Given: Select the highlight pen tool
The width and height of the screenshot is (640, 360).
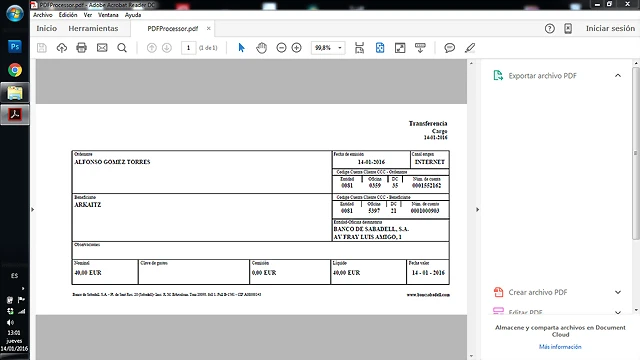Looking at the screenshot, I should click(x=470, y=48).
